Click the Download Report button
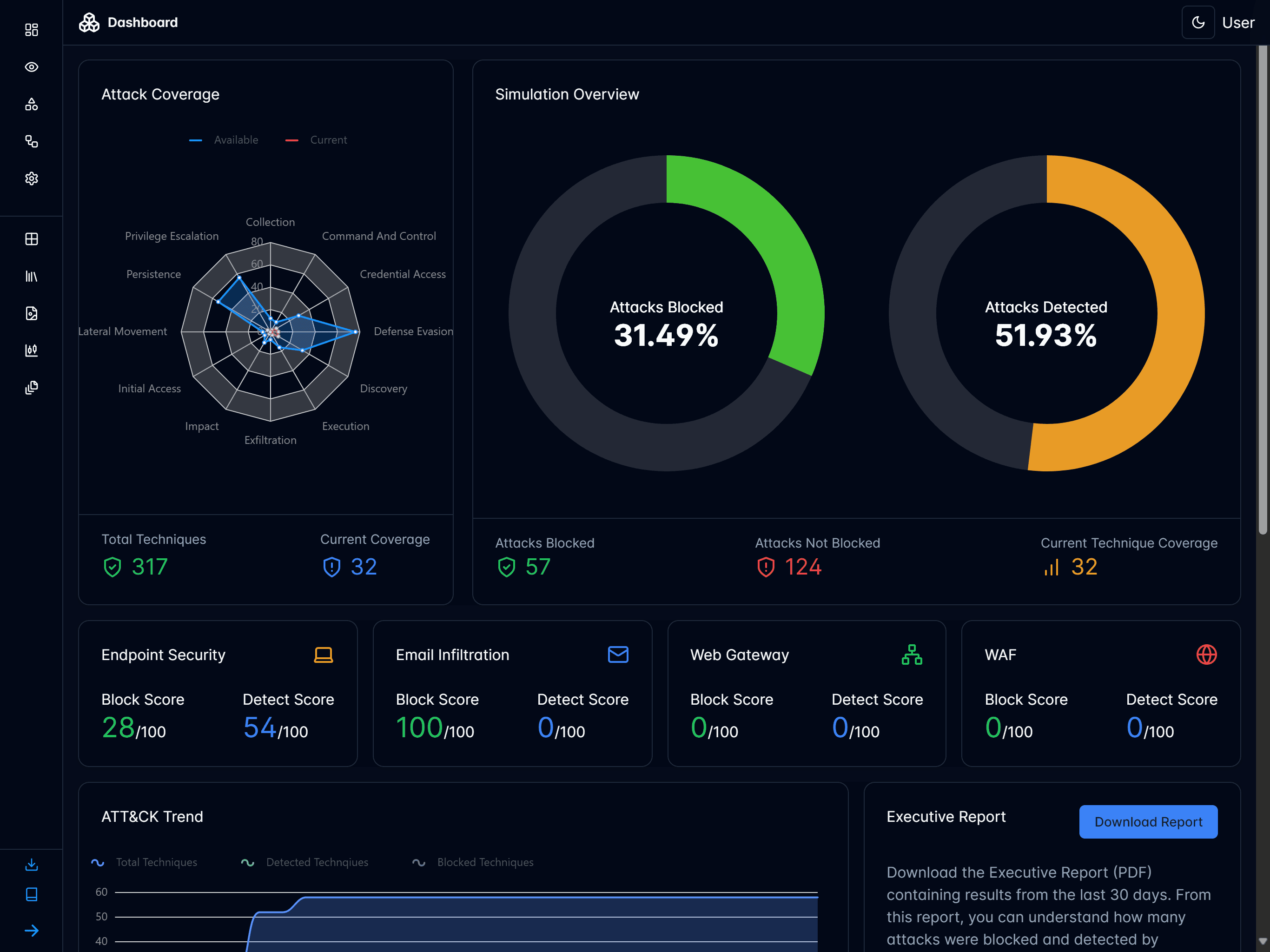The height and width of the screenshot is (952, 1270). (1148, 822)
